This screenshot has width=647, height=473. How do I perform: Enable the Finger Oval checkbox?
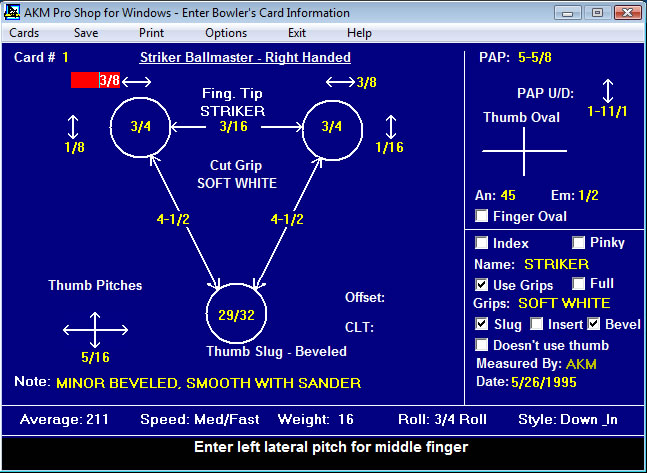[x=483, y=216]
